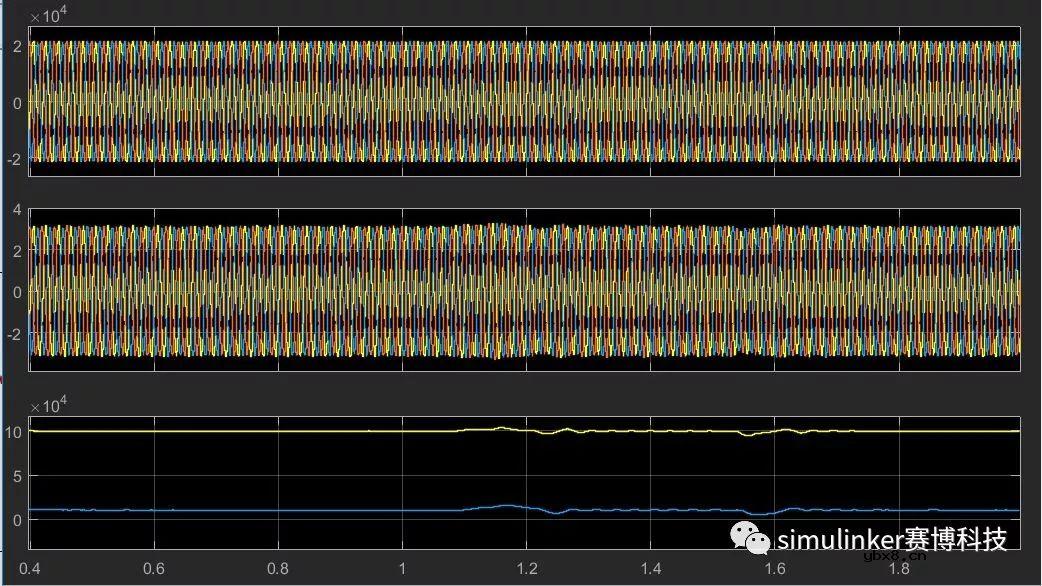This screenshot has height=586, width=1042.
Task: Click the middle three-phase waveform plot
Action: (525, 291)
